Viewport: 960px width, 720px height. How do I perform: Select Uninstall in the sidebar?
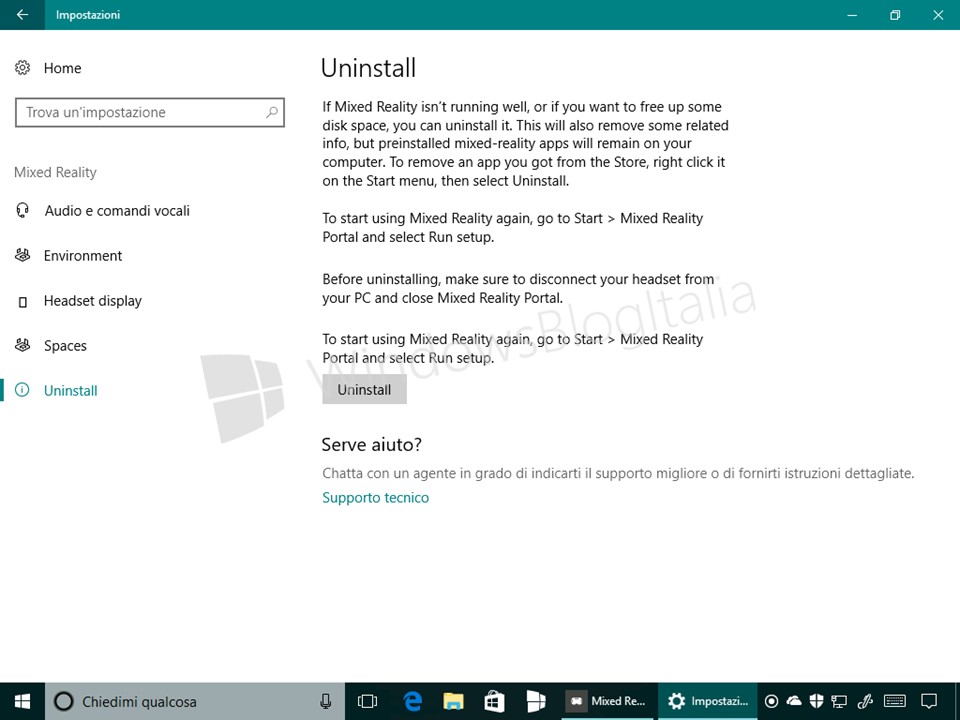click(70, 391)
